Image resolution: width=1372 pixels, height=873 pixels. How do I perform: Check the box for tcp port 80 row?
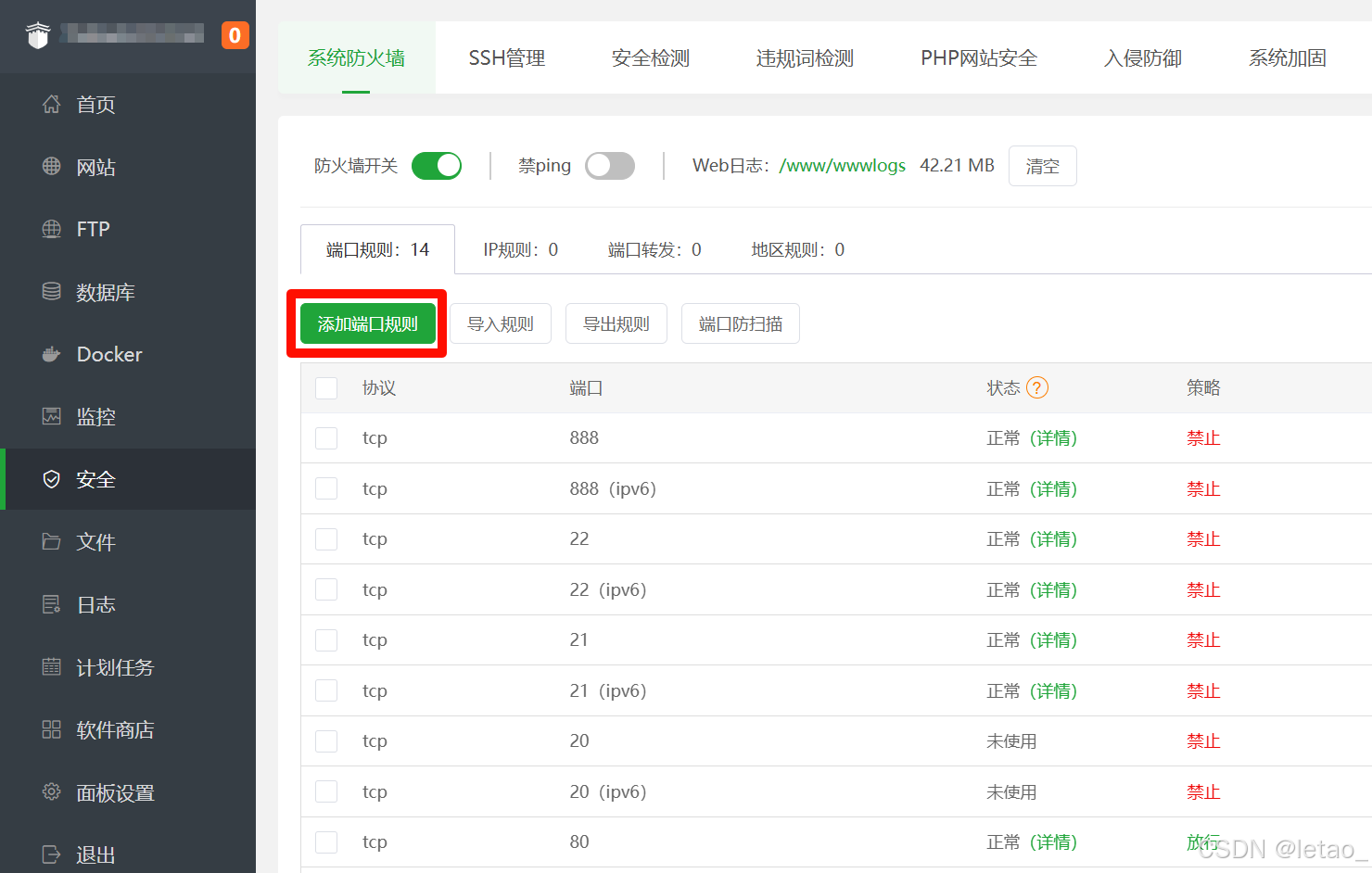pos(326,841)
